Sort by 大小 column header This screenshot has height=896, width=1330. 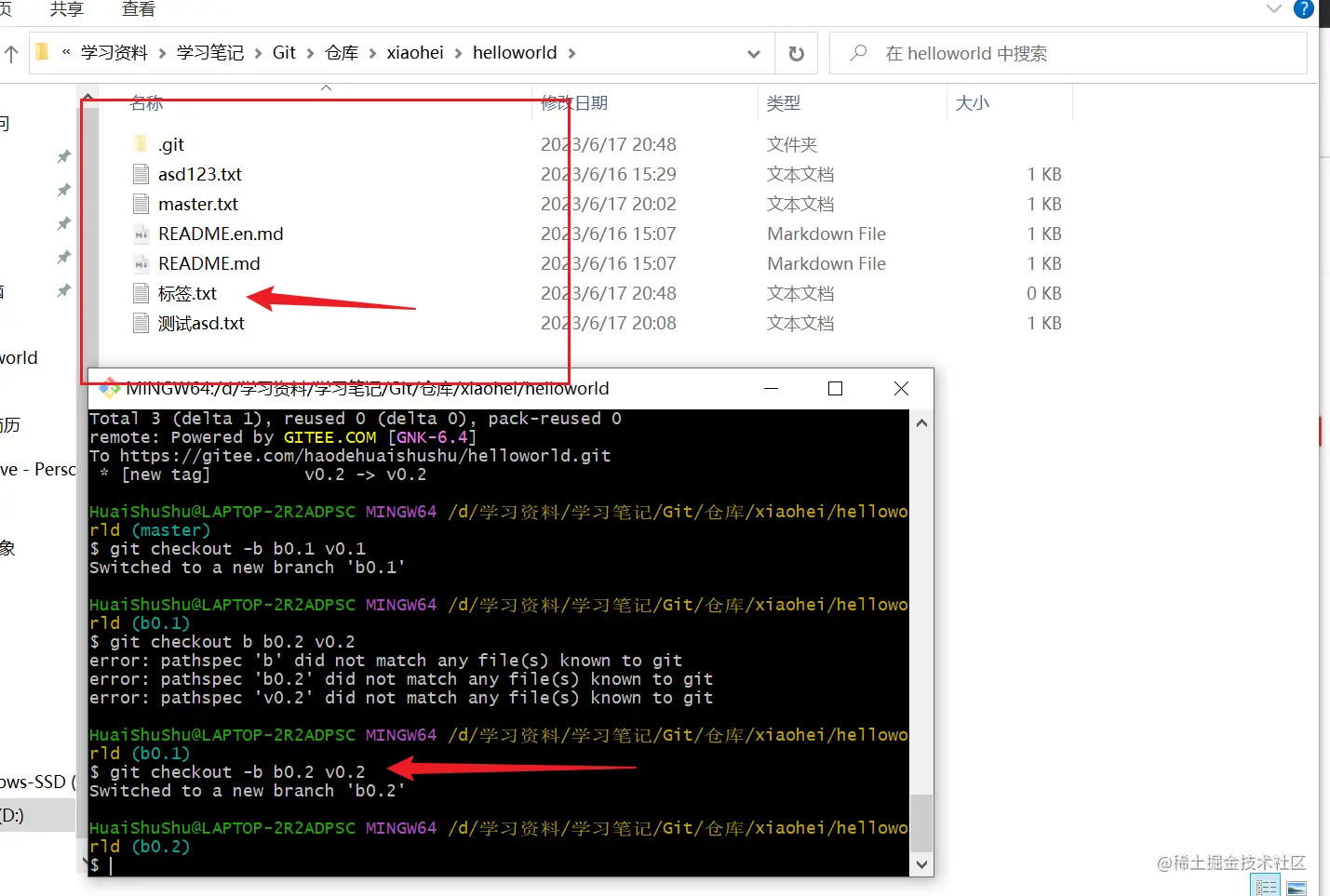coord(973,102)
